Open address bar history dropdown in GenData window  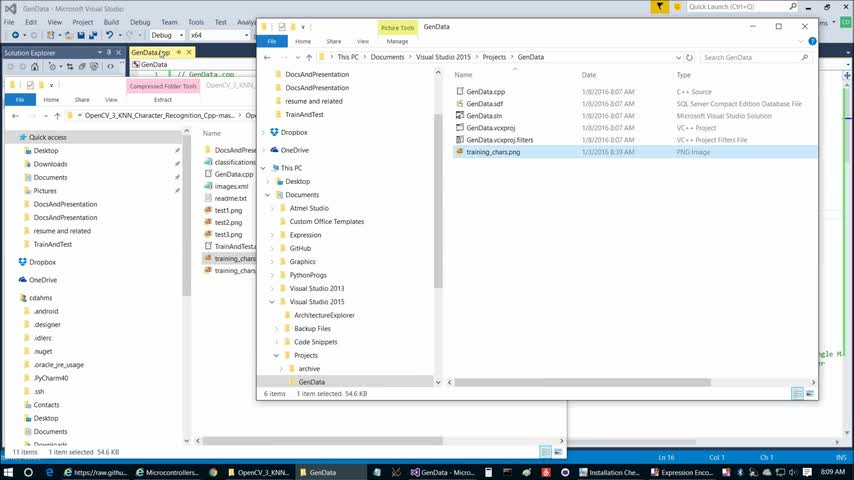678,57
